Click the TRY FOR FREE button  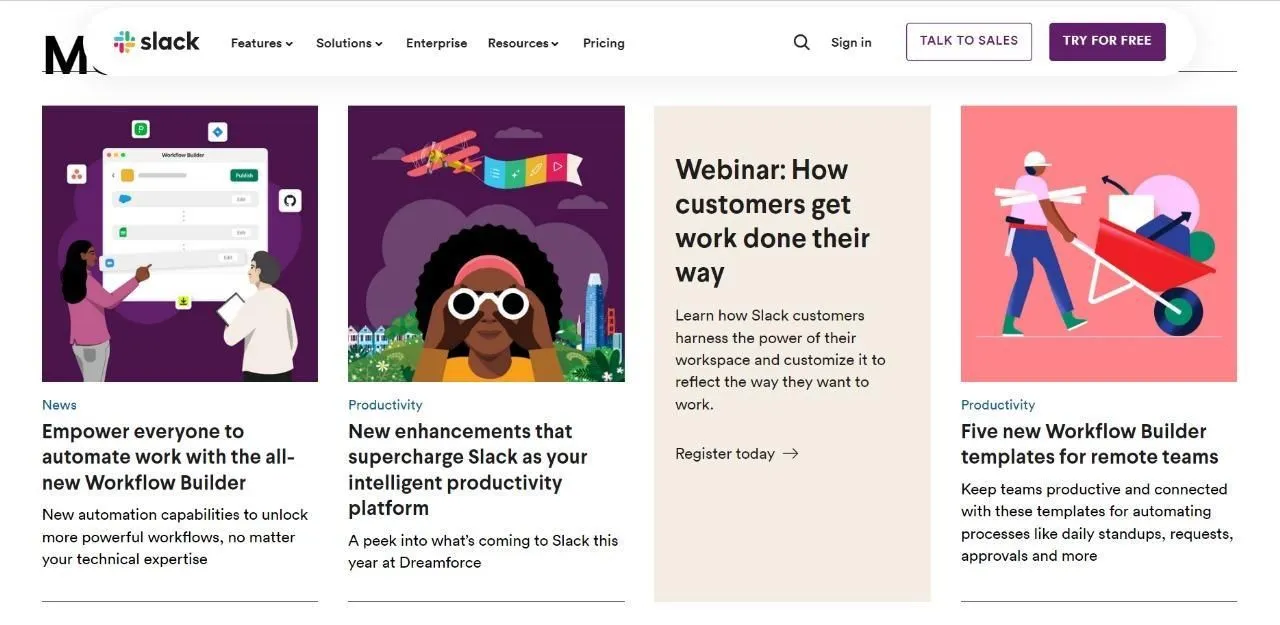pyautogui.click(x=1107, y=41)
